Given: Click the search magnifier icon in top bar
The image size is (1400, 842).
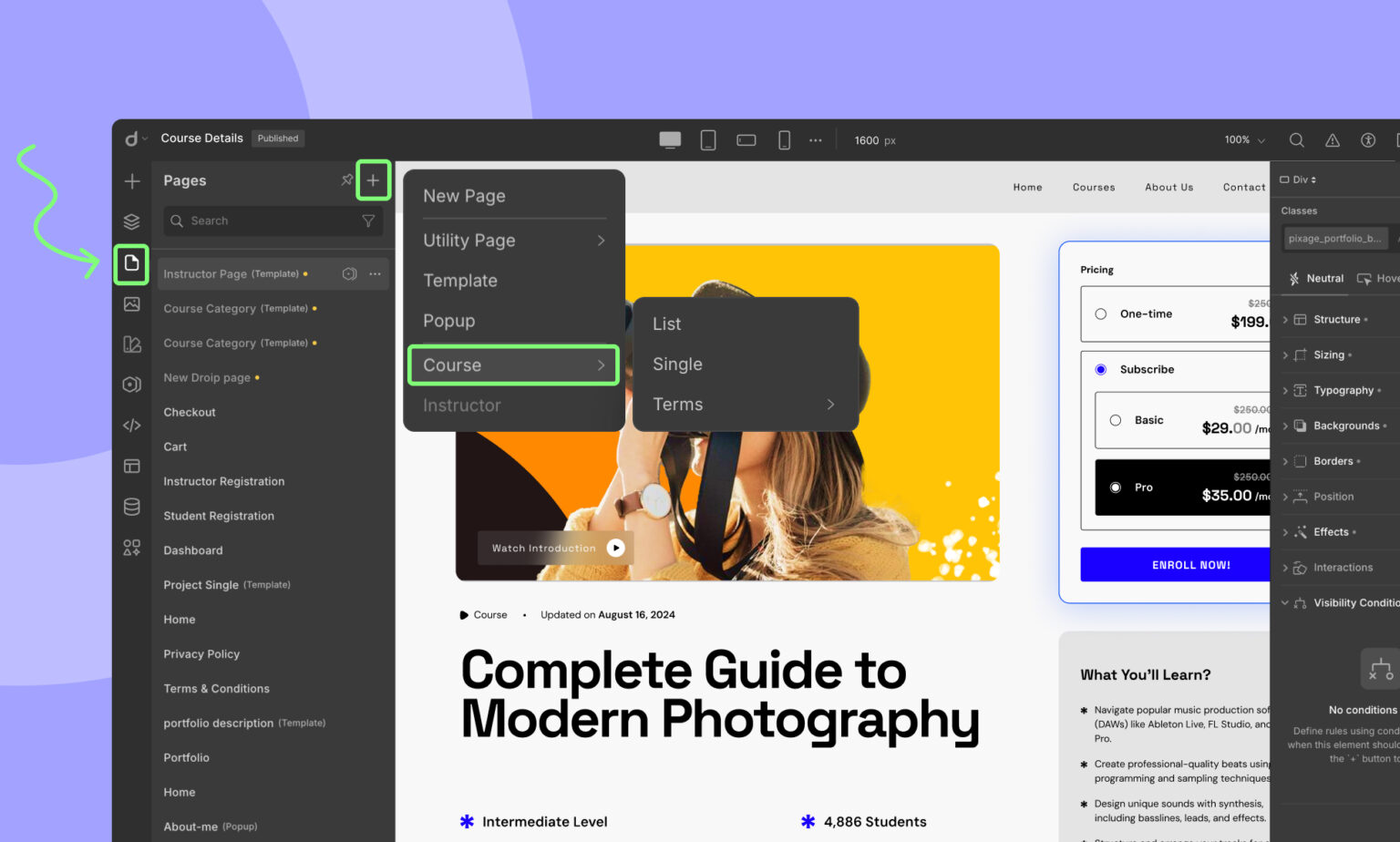Looking at the screenshot, I should point(1296,140).
